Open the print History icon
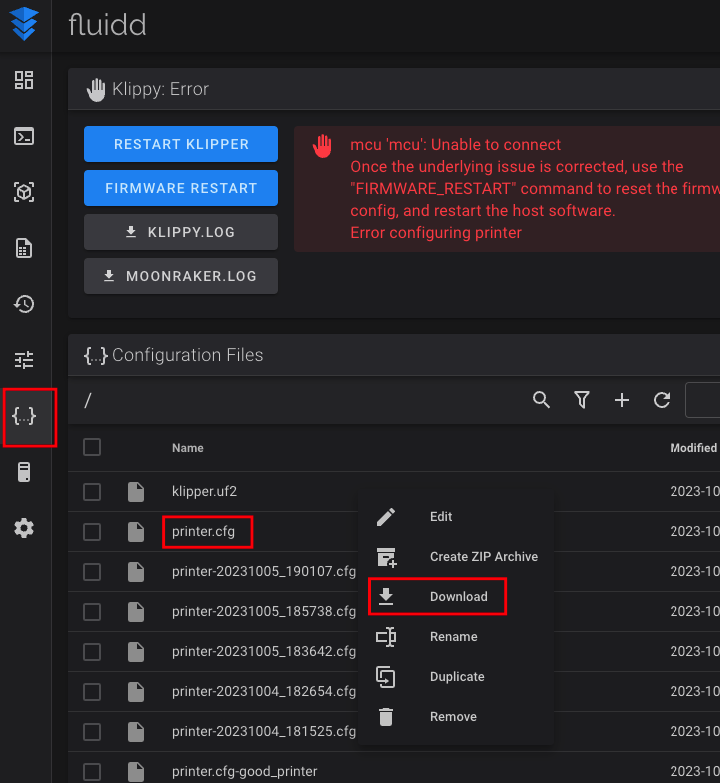720x783 pixels. (x=24, y=304)
